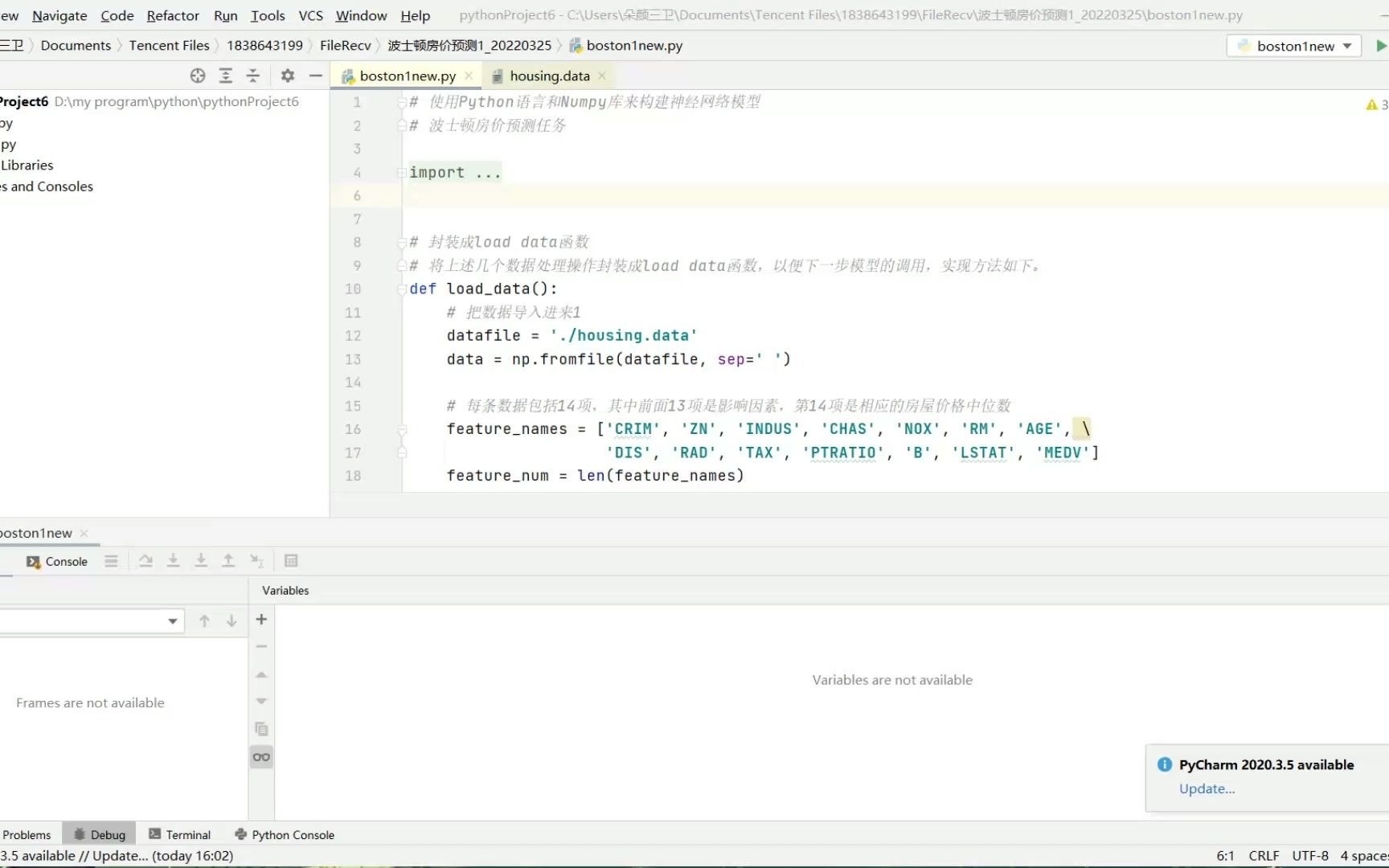Screen dimensions: 1389x868
Task: Click Step Into debug icon
Action: point(173,561)
